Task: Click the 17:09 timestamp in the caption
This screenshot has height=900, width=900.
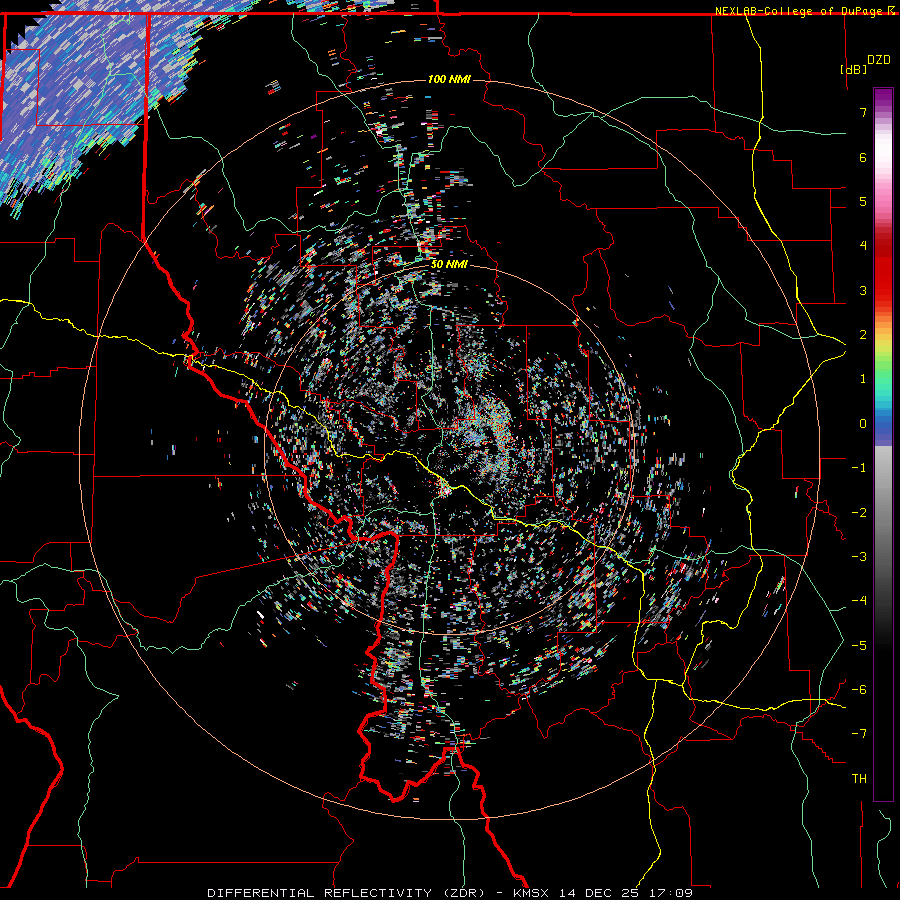Action: coord(672,893)
